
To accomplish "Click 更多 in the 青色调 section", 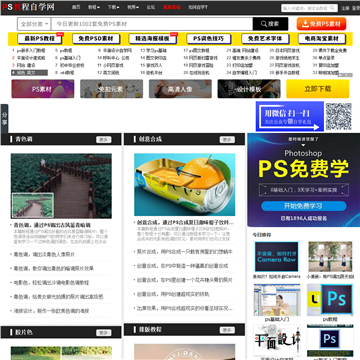I will [104, 139].
